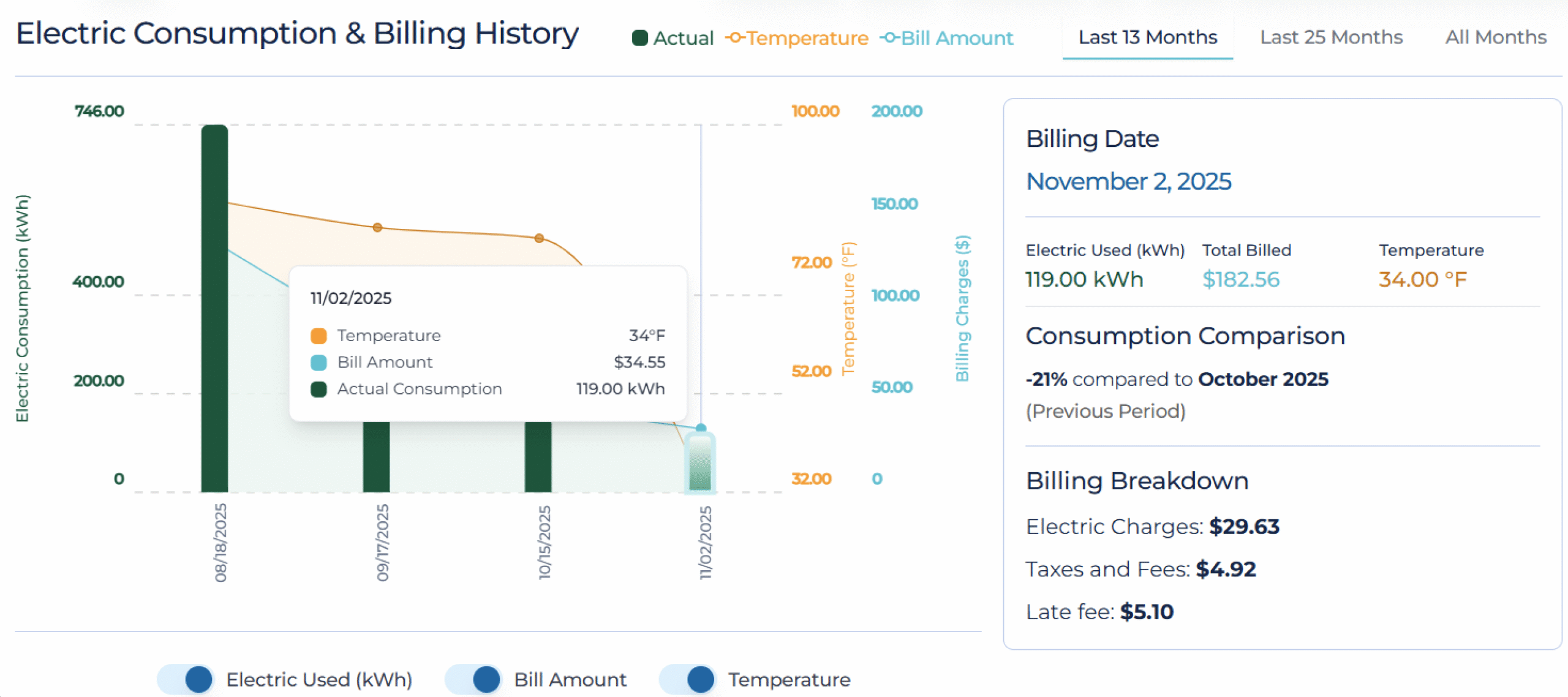Click the tall consumption bar for 08/18/2025

click(x=214, y=306)
